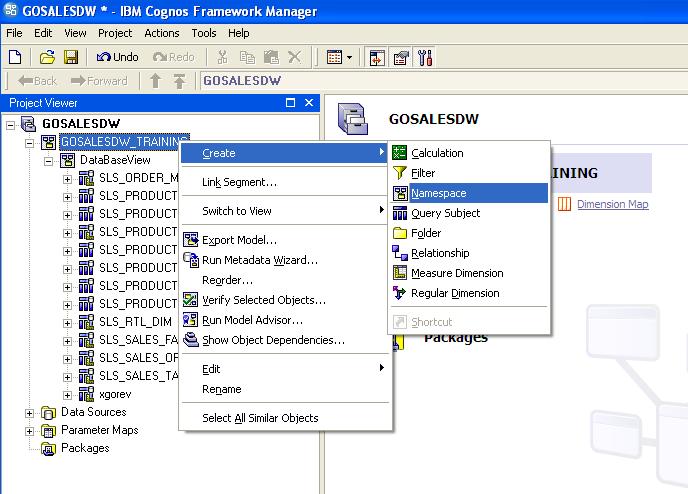The width and height of the screenshot is (688, 494).
Task: Undo the last action
Action: [x=117, y=57]
